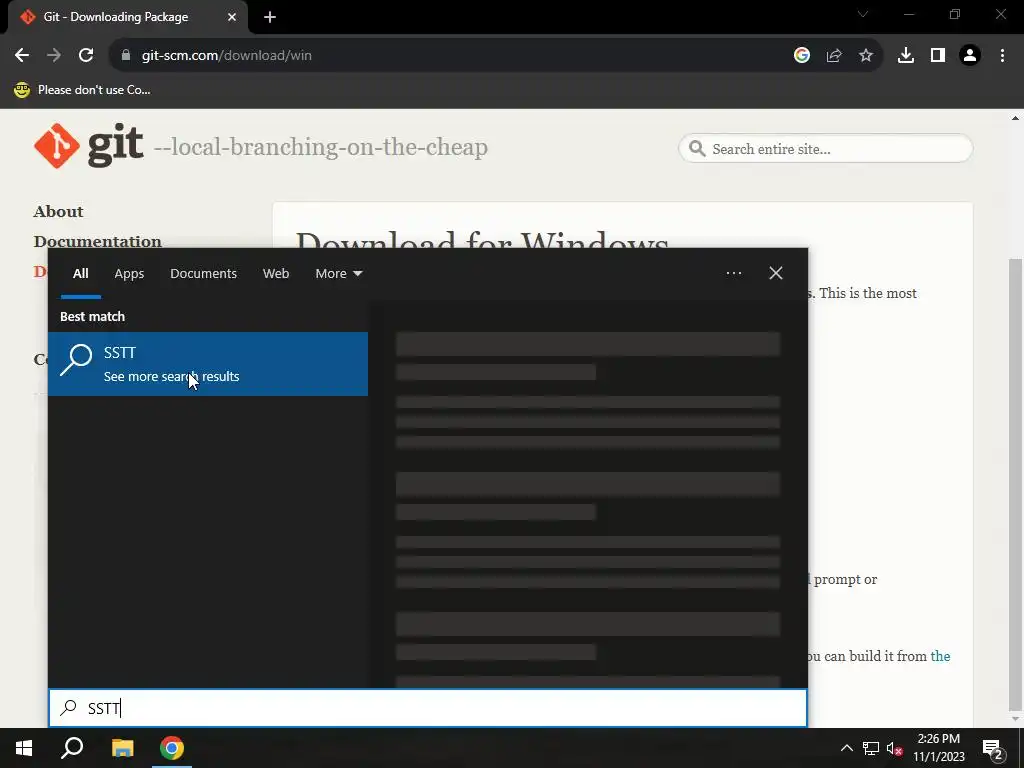The height and width of the screenshot is (768, 1024).
Task: Click the muted volume tray icon
Action: point(894,748)
